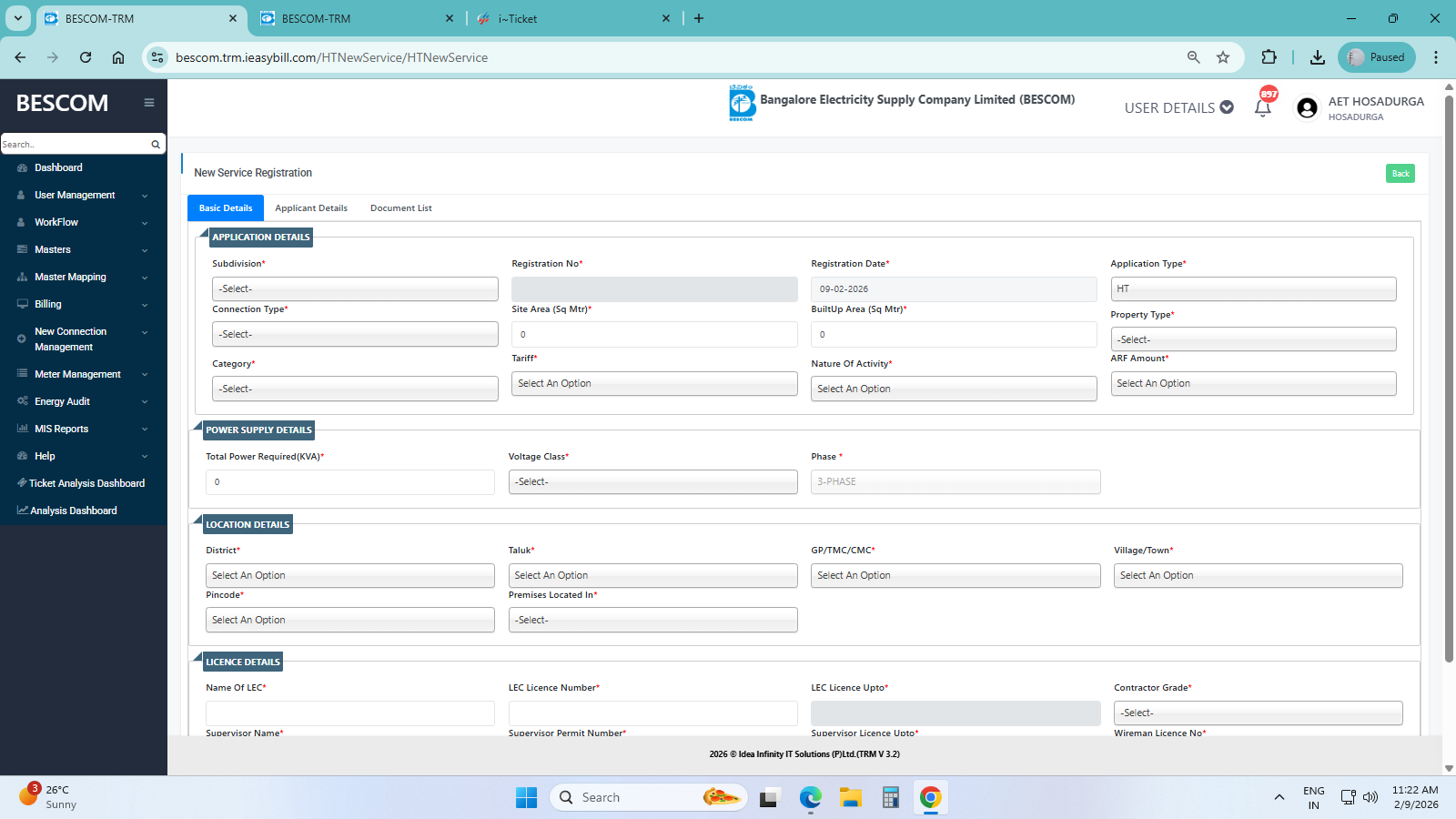
Task: Click the notification bell icon
Action: pos(1262,108)
